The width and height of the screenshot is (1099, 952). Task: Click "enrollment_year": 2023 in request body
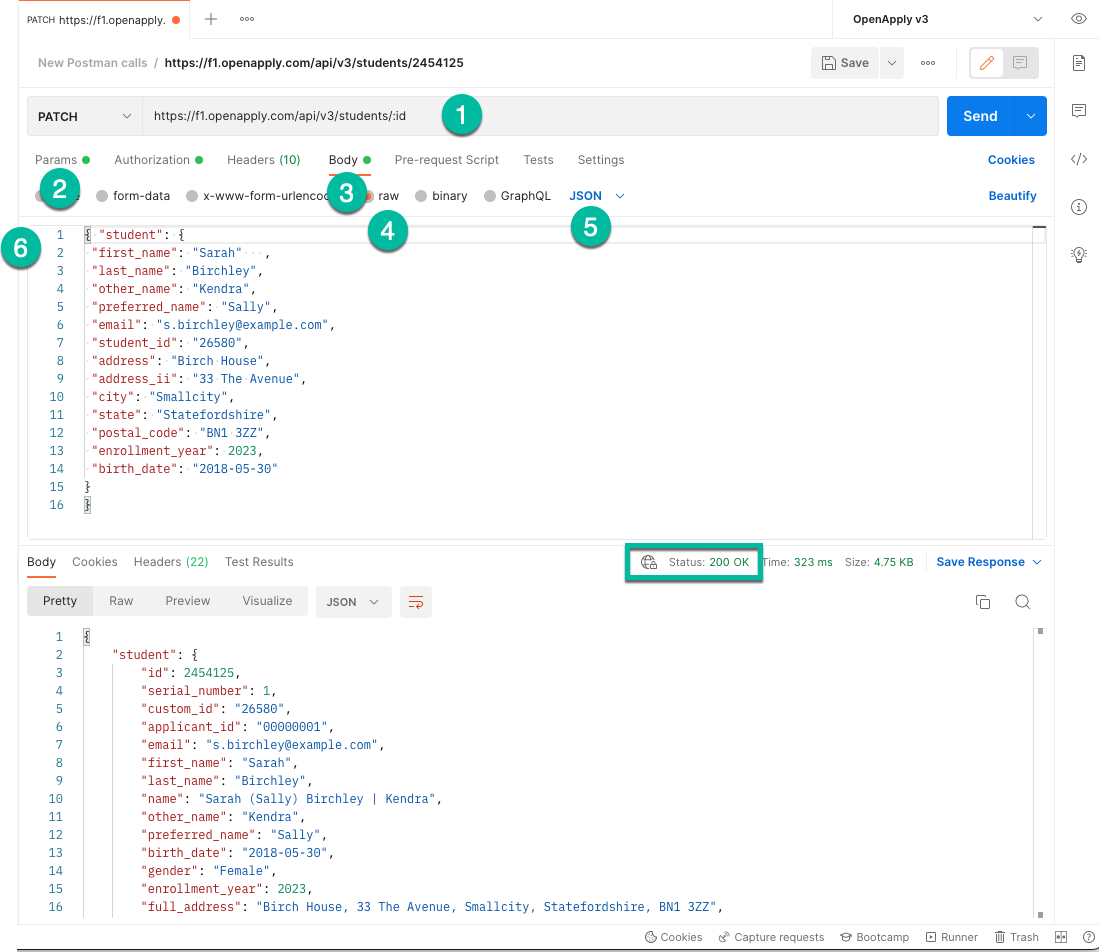(177, 451)
